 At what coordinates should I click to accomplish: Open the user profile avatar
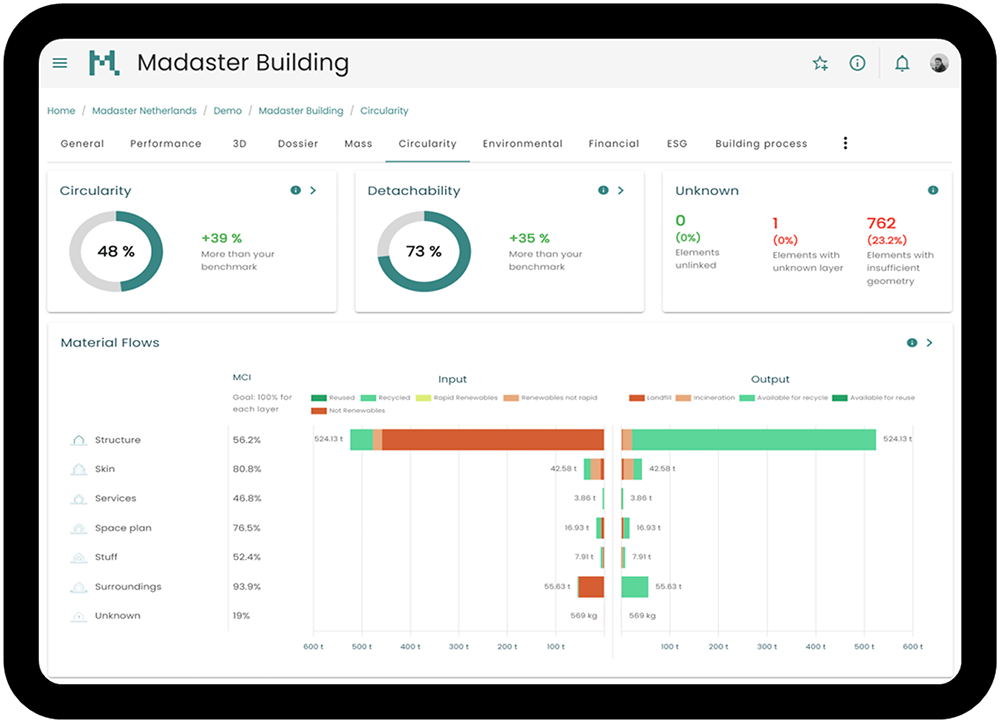938,62
